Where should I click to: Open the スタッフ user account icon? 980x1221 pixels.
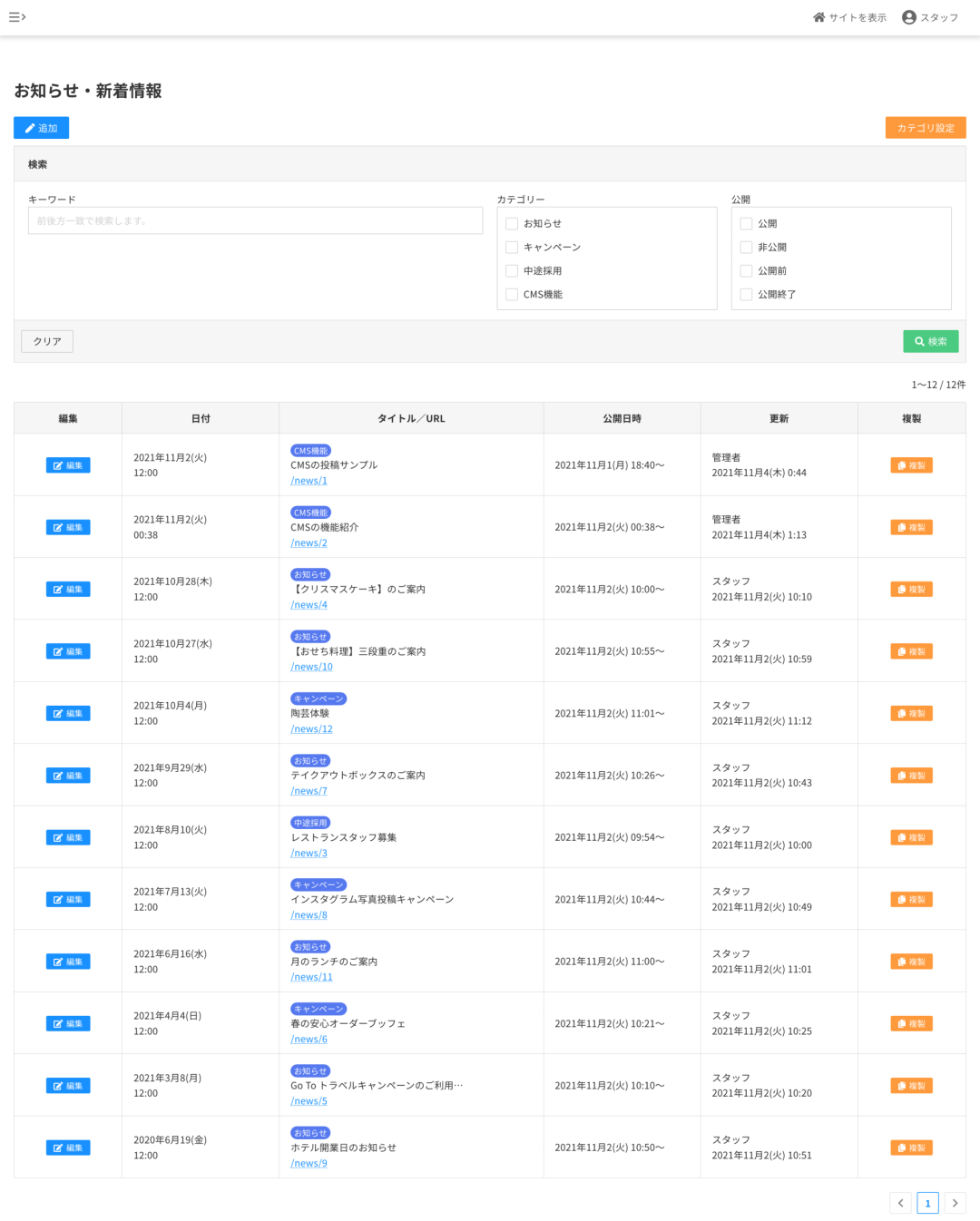[x=908, y=17]
